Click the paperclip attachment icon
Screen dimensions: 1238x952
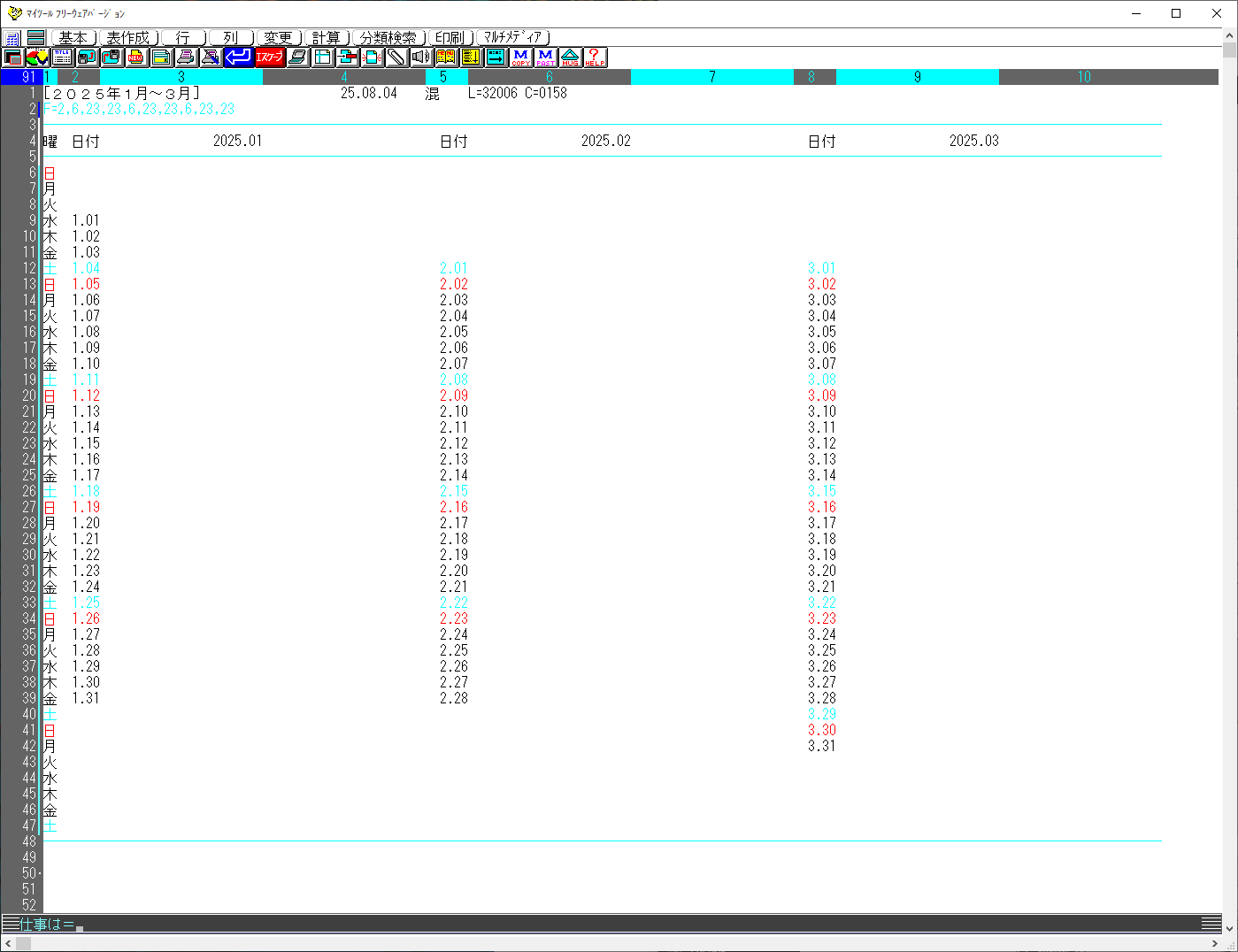tap(396, 58)
